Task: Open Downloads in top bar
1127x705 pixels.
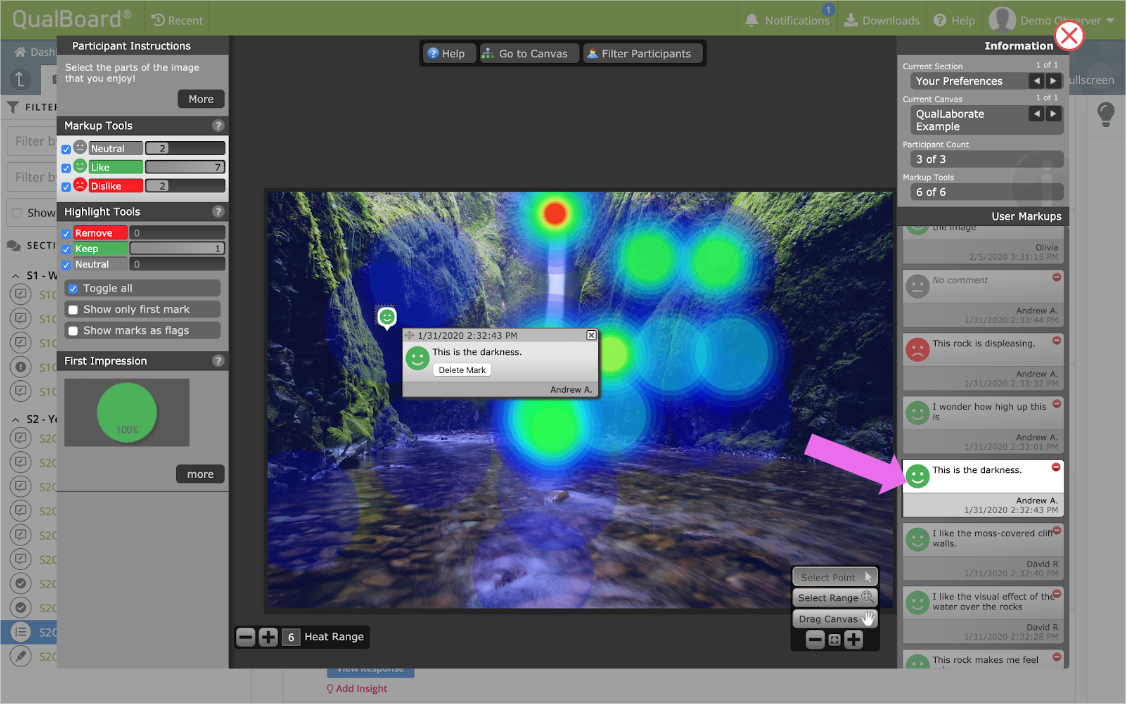Action: (882, 20)
